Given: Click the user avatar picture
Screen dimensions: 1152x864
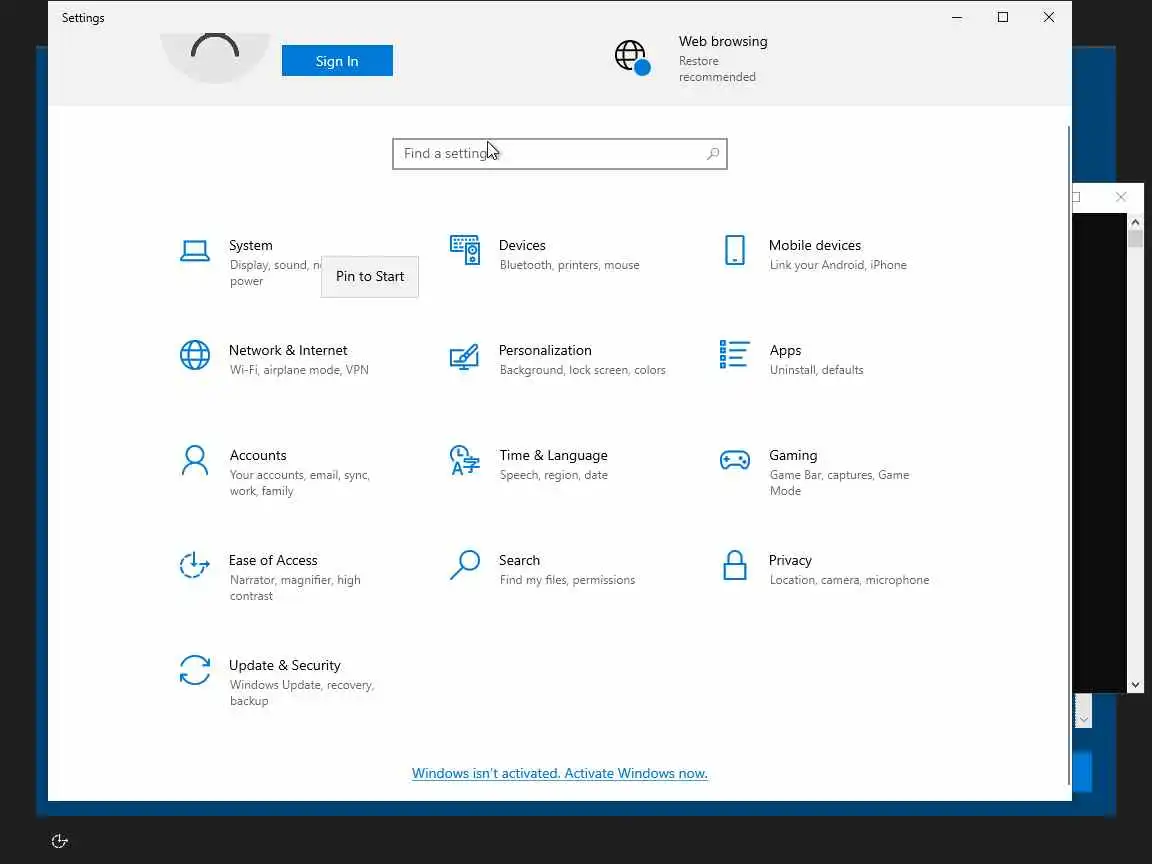Looking at the screenshot, I should tap(215, 57).
